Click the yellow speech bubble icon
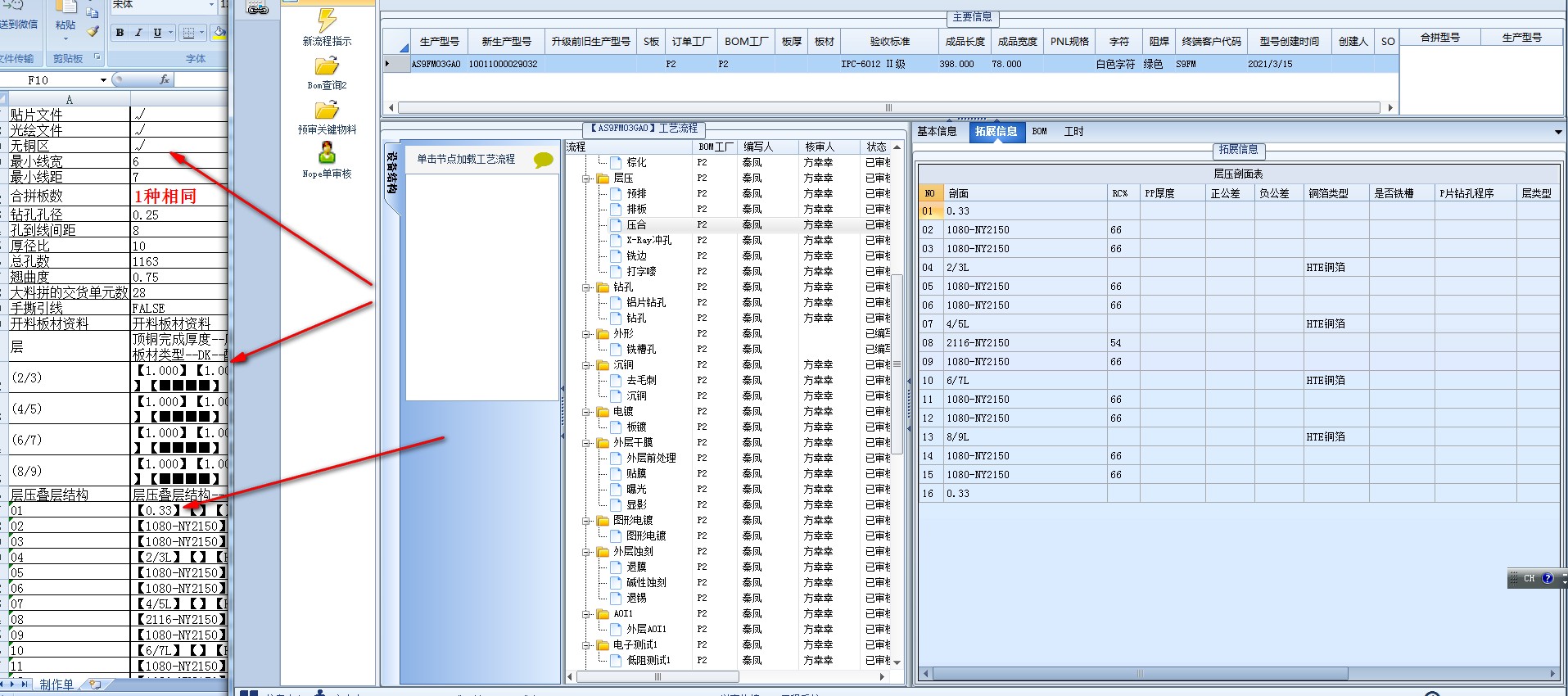Viewport: 1568px width, 696px height. click(x=543, y=160)
